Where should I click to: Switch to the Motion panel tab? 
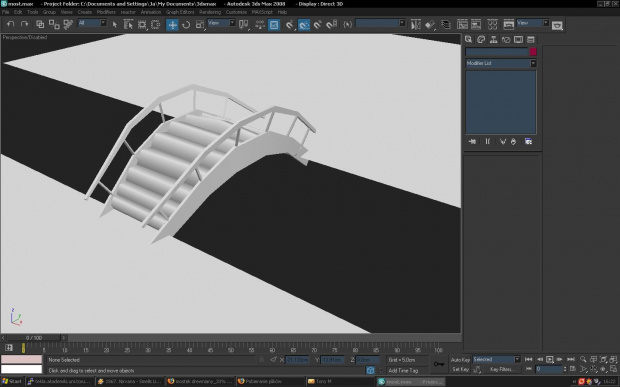point(506,40)
